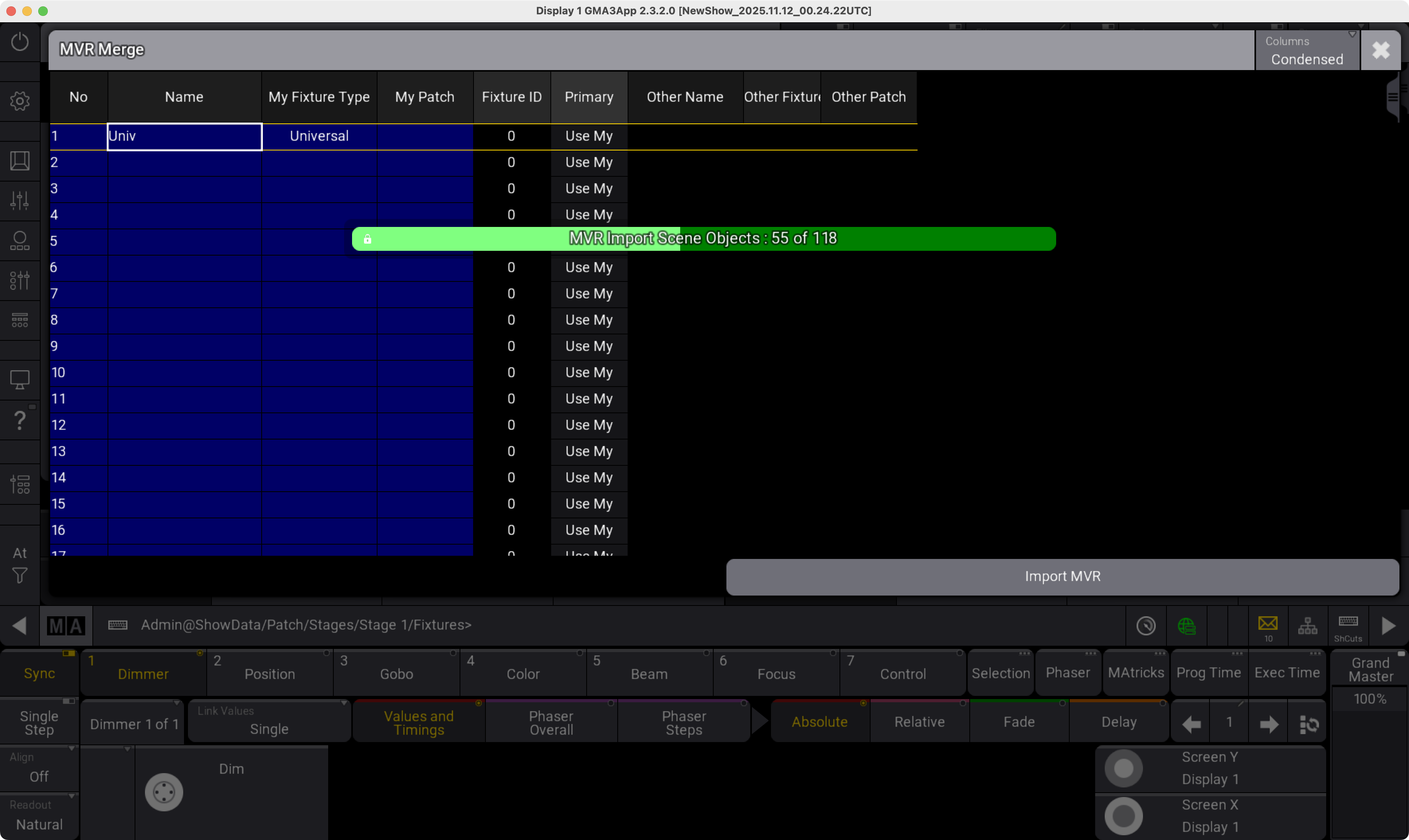1409x840 pixels.
Task: Switch to the Position feature tab
Action: point(270,674)
